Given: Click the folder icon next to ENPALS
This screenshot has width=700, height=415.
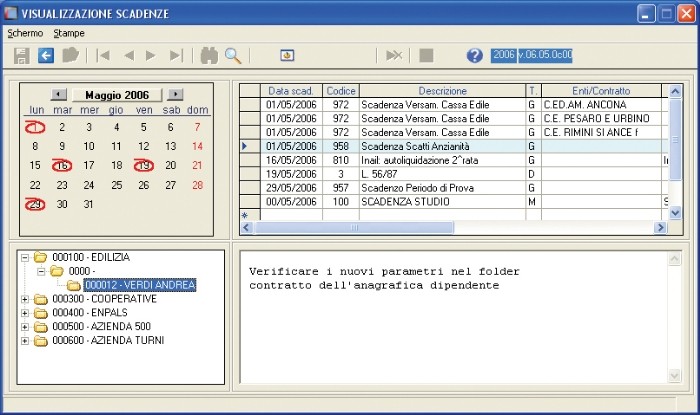Looking at the screenshot, I should click(41, 313).
